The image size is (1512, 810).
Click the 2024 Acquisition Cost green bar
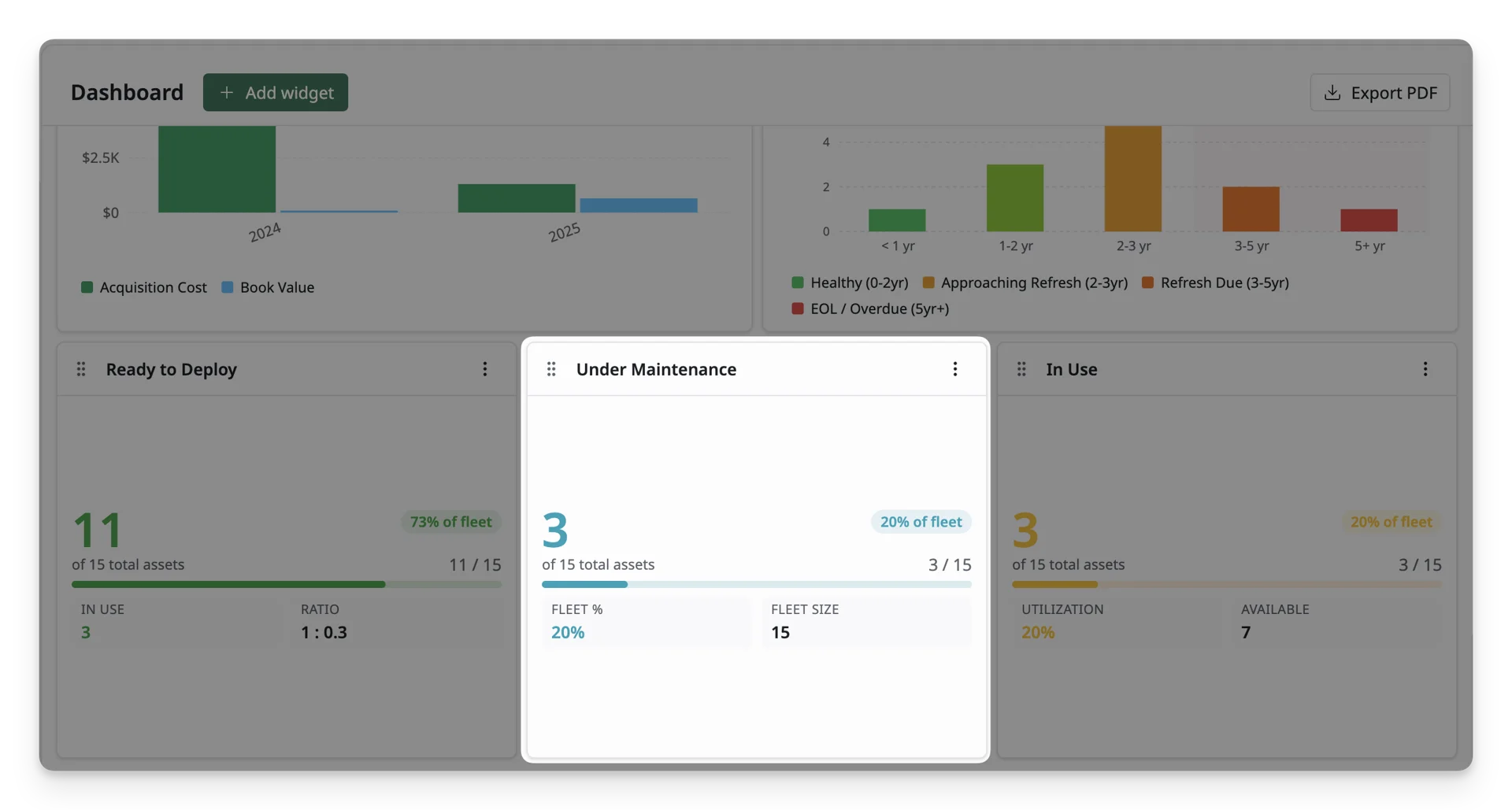click(217, 169)
